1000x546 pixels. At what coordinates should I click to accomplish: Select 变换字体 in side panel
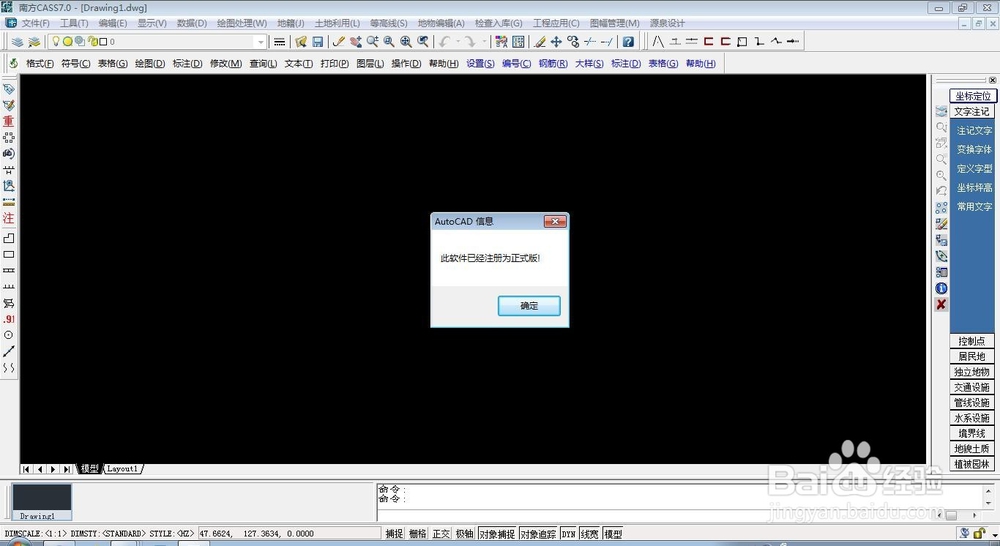pos(974,149)
